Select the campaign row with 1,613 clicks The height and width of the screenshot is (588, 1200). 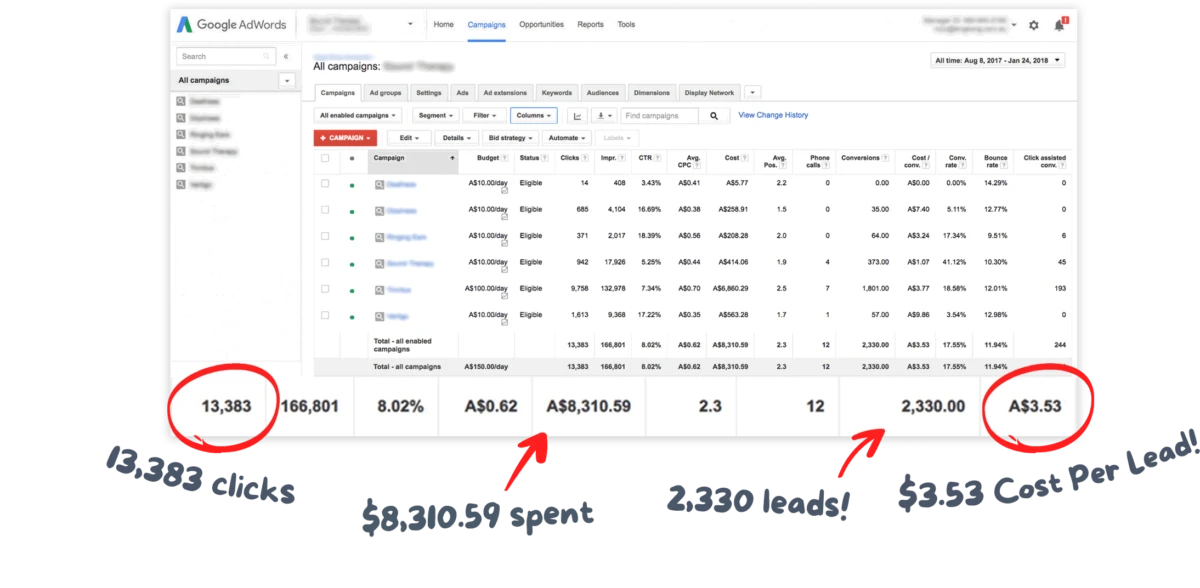[325, 315]
